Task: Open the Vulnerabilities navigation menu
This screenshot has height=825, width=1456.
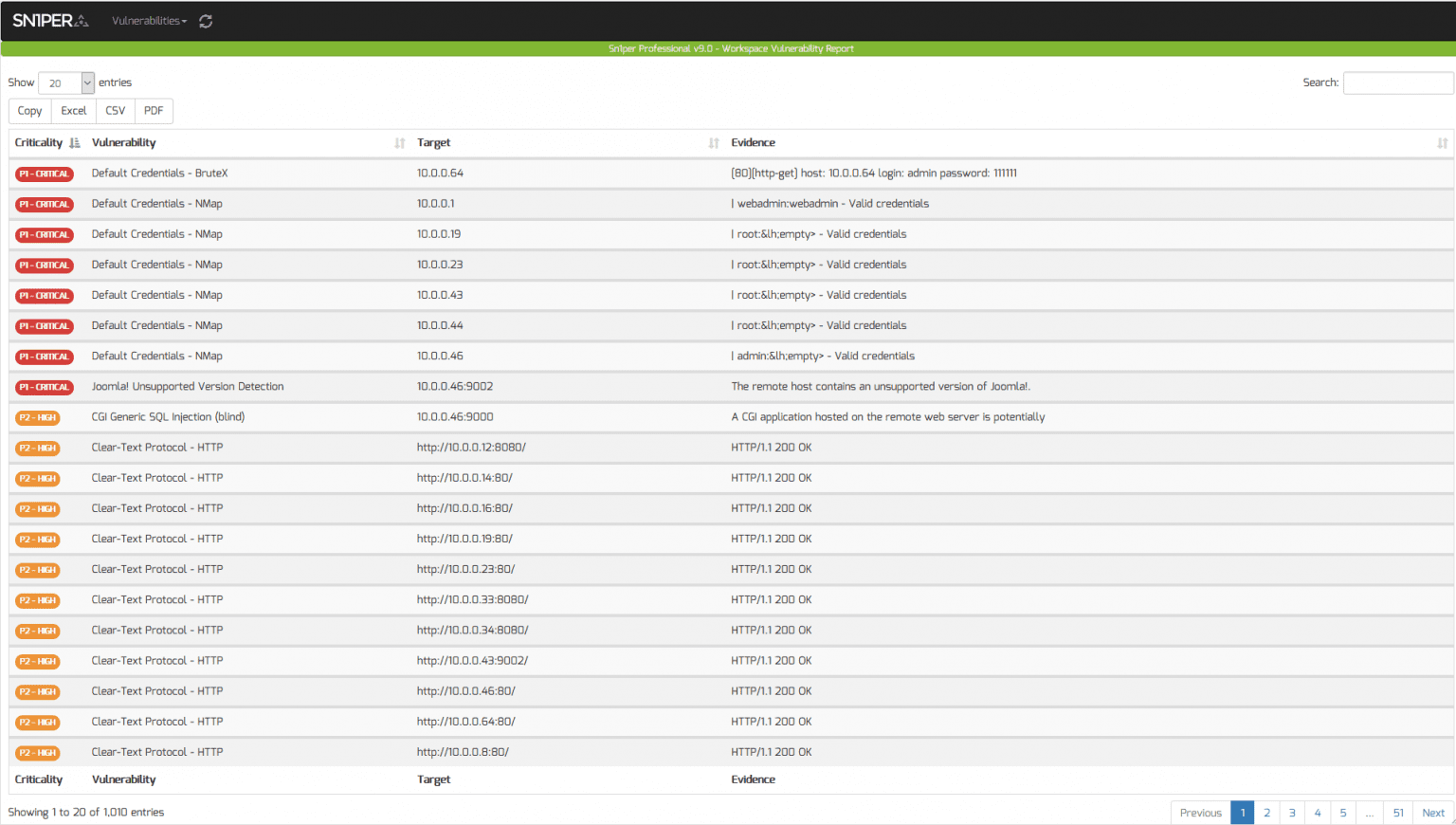Action: click(148, 19)
